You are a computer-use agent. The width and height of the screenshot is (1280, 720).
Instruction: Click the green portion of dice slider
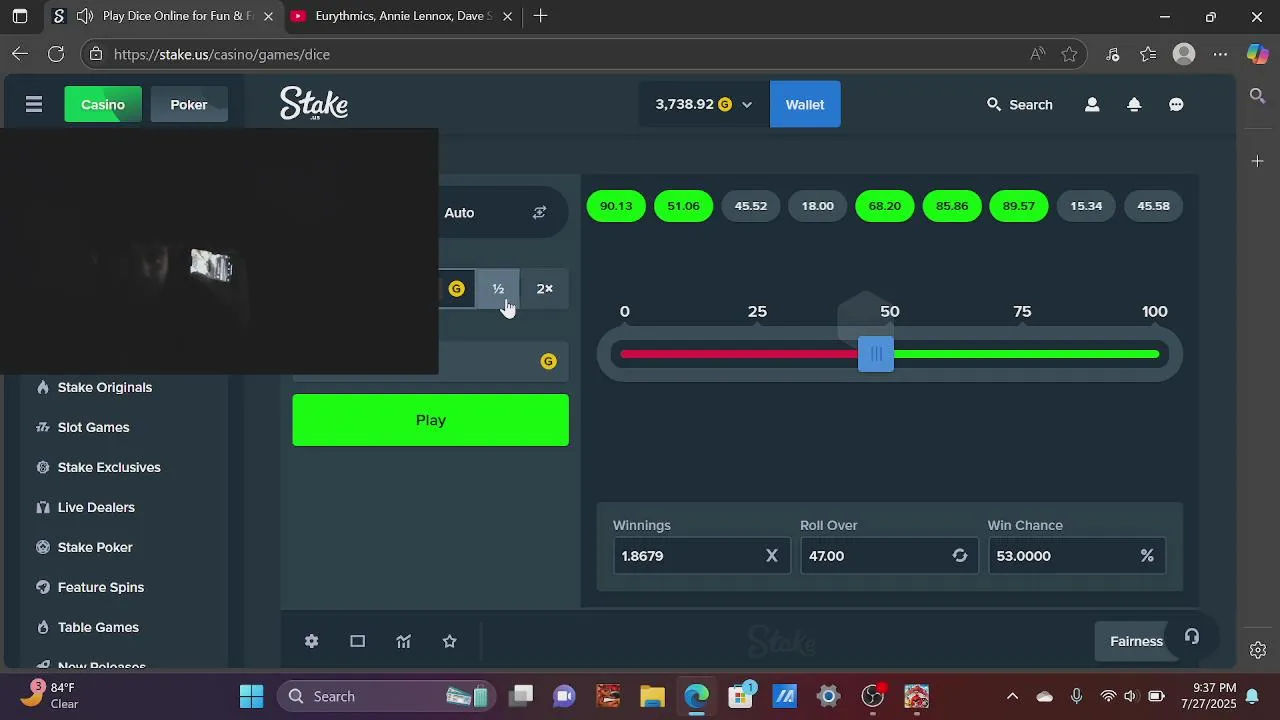point(1026,354)
